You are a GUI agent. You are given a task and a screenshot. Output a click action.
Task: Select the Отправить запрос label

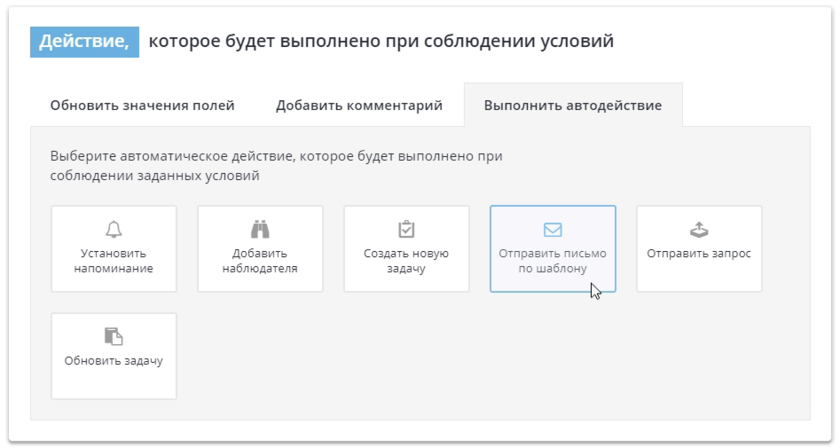tap(699, 254)
